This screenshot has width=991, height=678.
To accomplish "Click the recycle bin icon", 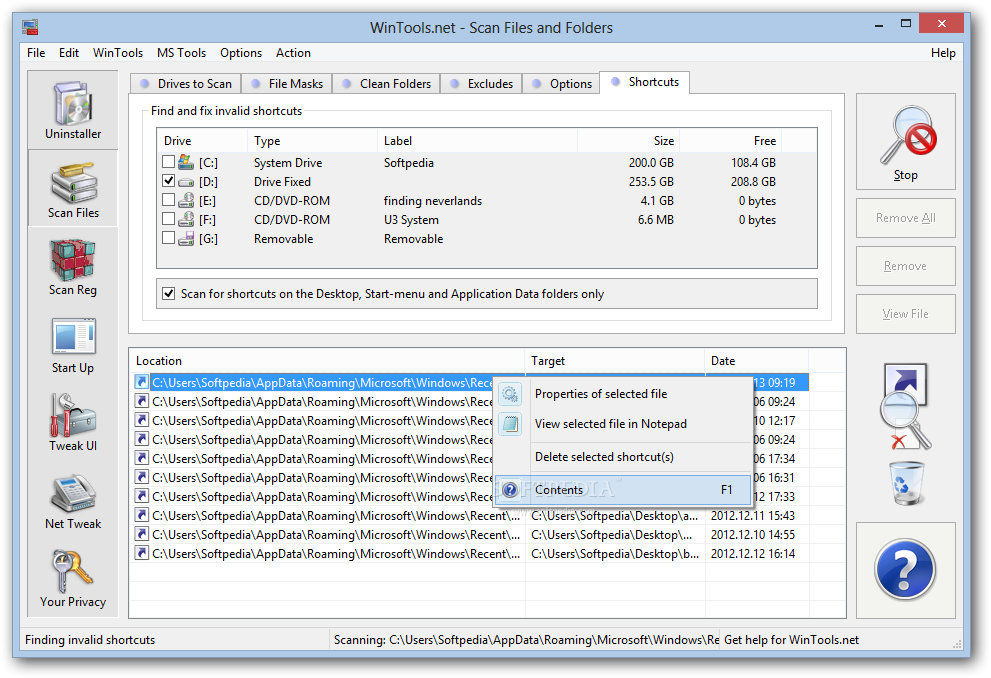I will coord(906,483).
